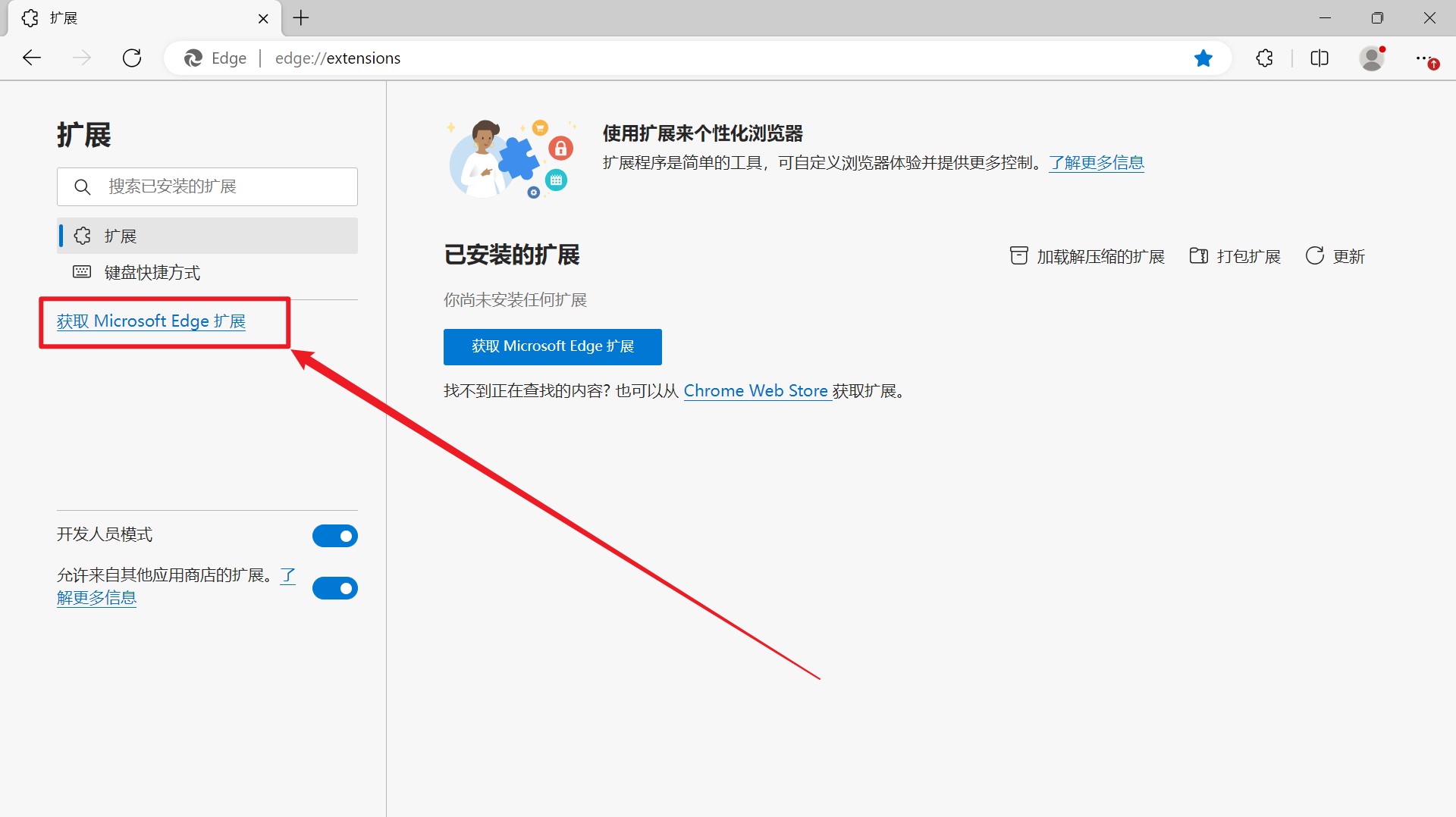The height and width of the screenshot is (817, 1456).
Task: Open a new tab with plus button
Action: click(x=301, y=17)
